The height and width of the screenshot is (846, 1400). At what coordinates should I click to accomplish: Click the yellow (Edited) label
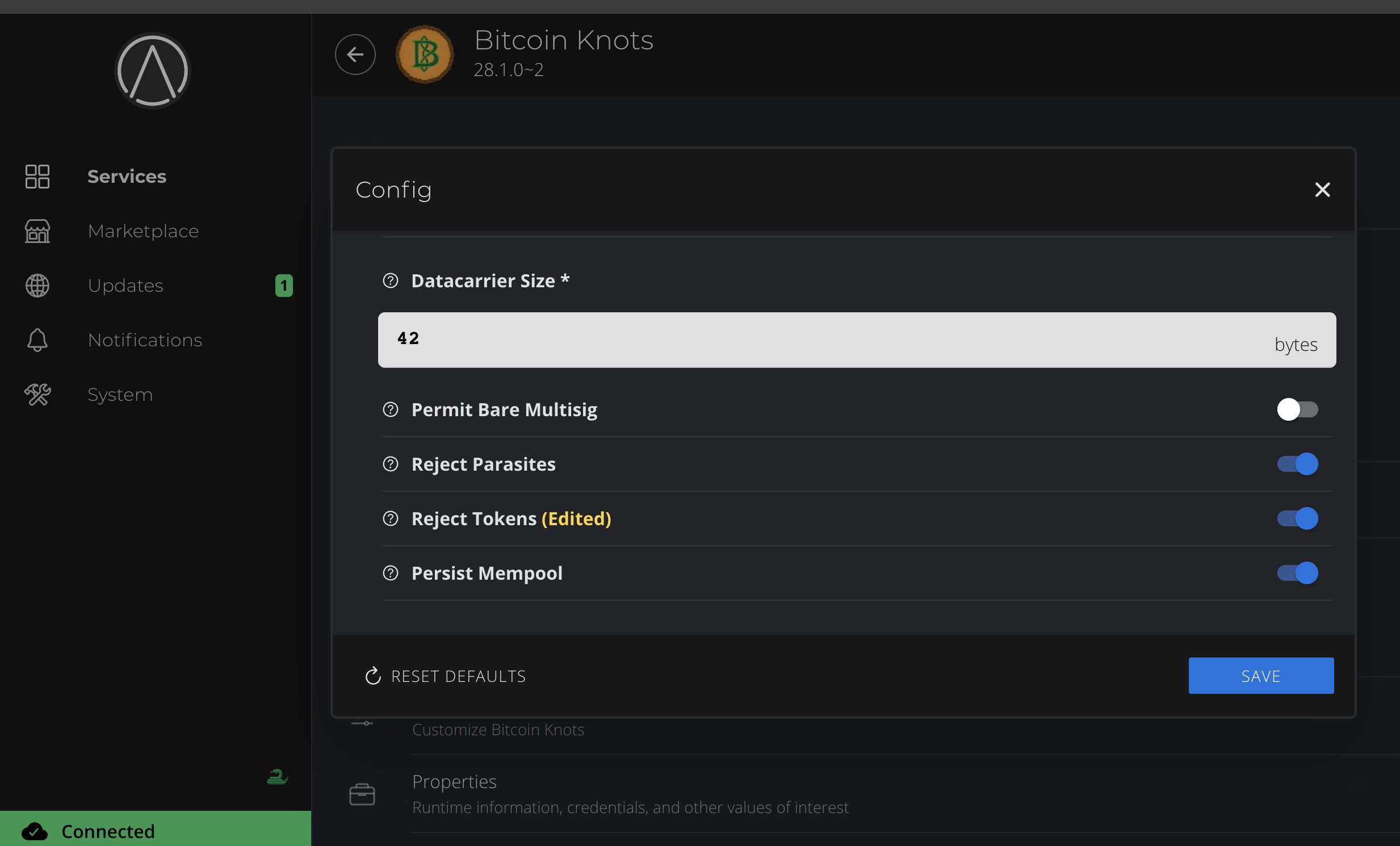tap(576, 519)
